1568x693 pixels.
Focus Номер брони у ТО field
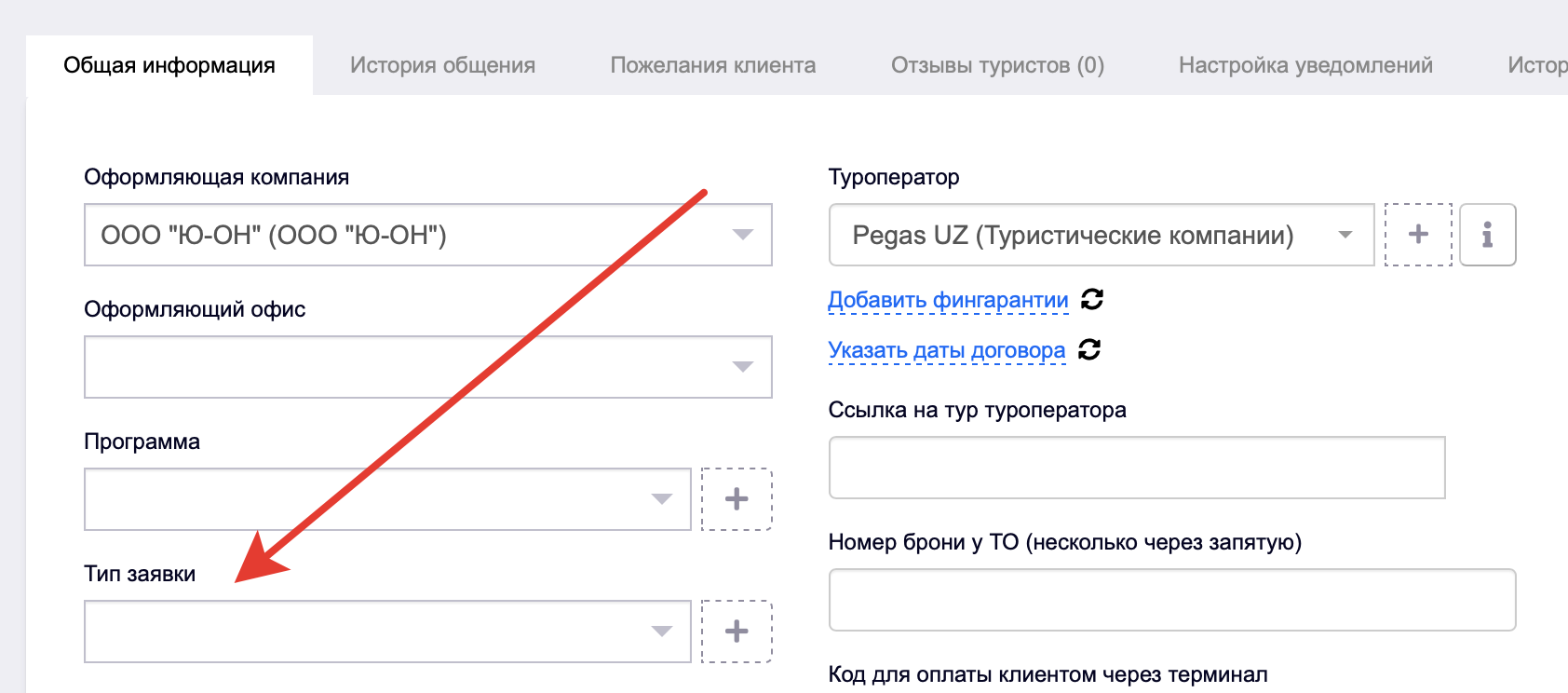(1172, 600)
